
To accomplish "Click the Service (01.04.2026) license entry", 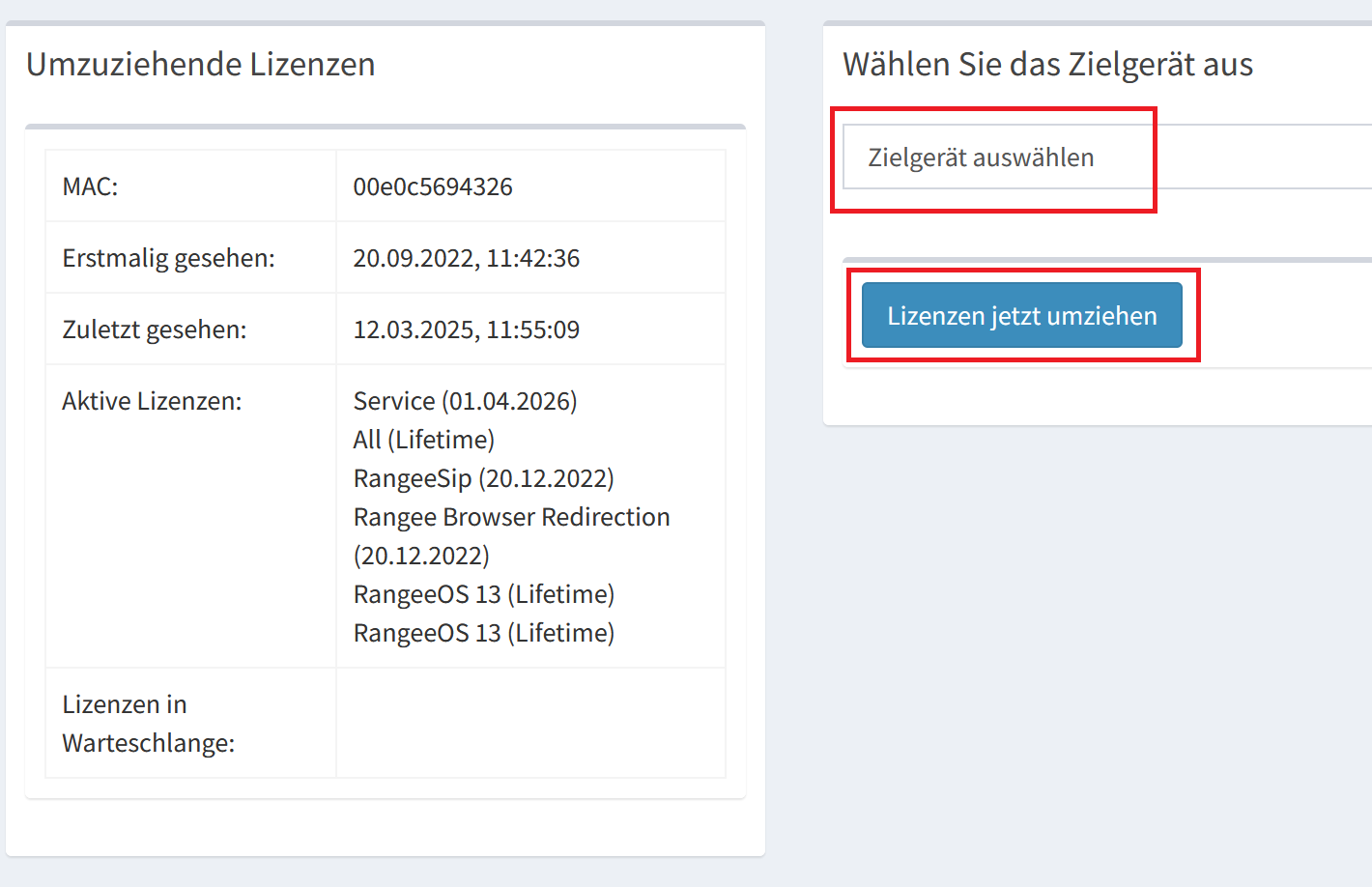I will (x=465, y=401).
